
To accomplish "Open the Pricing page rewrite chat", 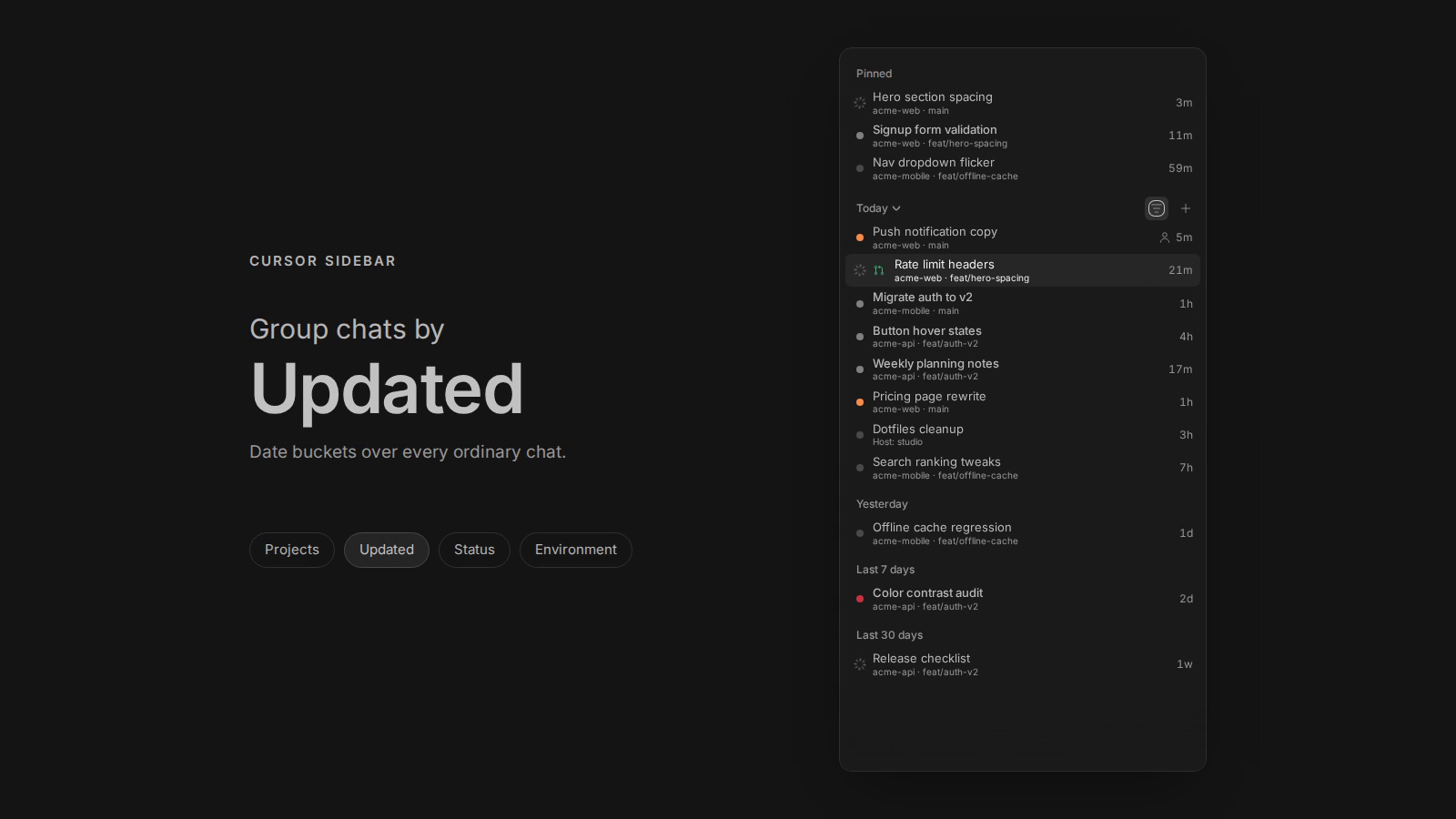I will [x=1023, y=402].
